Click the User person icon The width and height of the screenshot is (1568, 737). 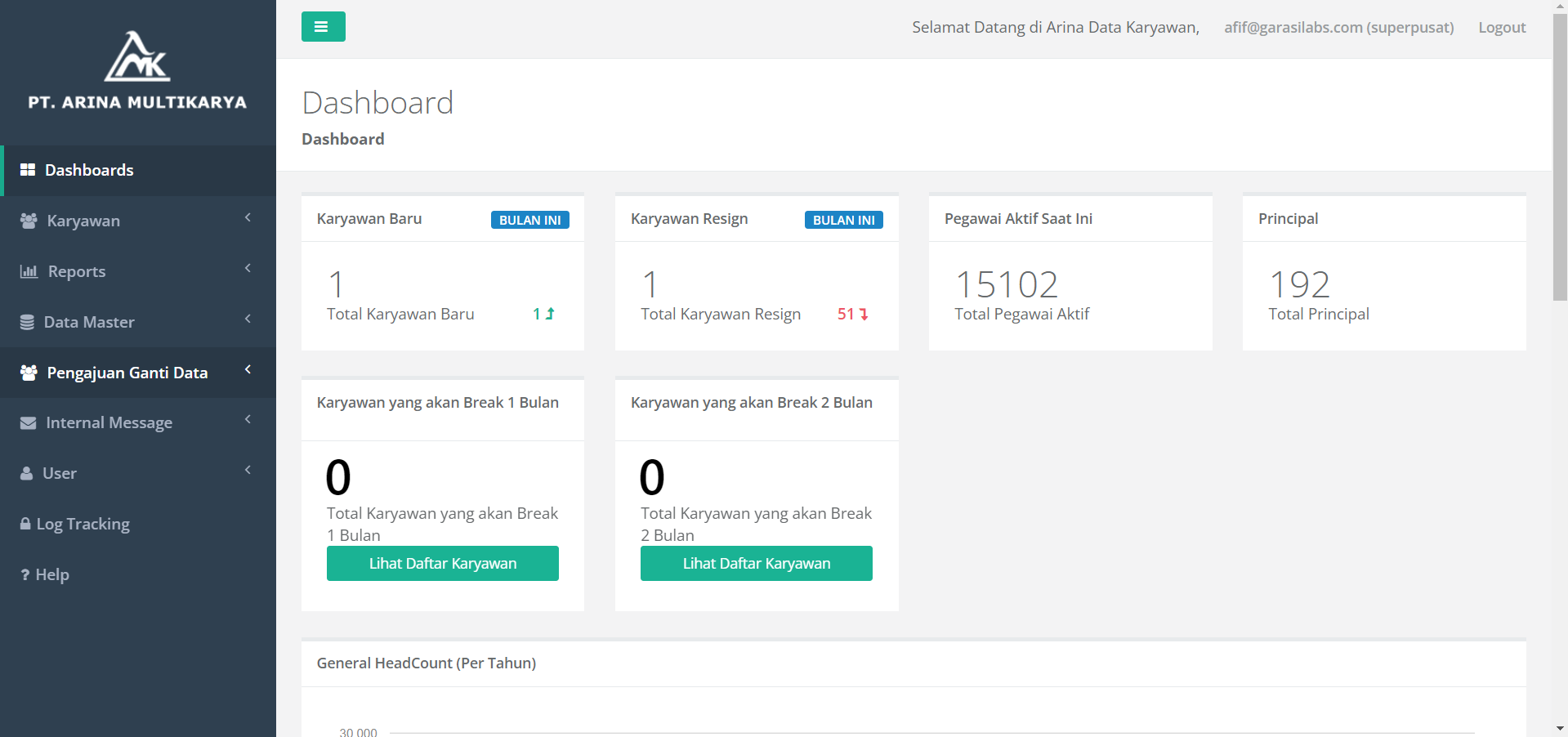click(27, 474)
